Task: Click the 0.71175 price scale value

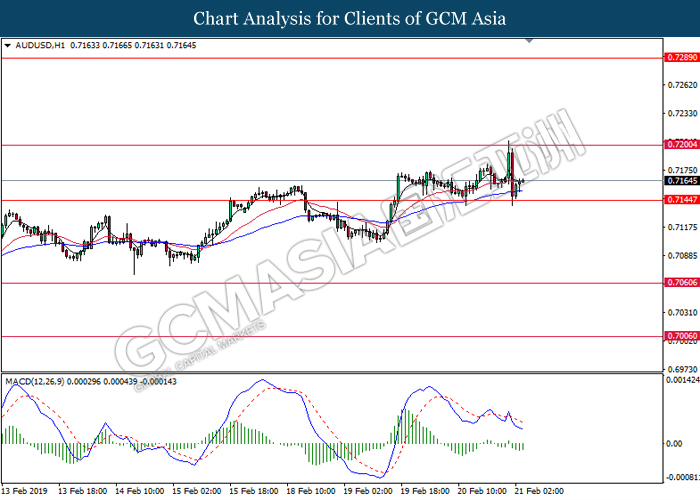Action: [x=681, y=228]
